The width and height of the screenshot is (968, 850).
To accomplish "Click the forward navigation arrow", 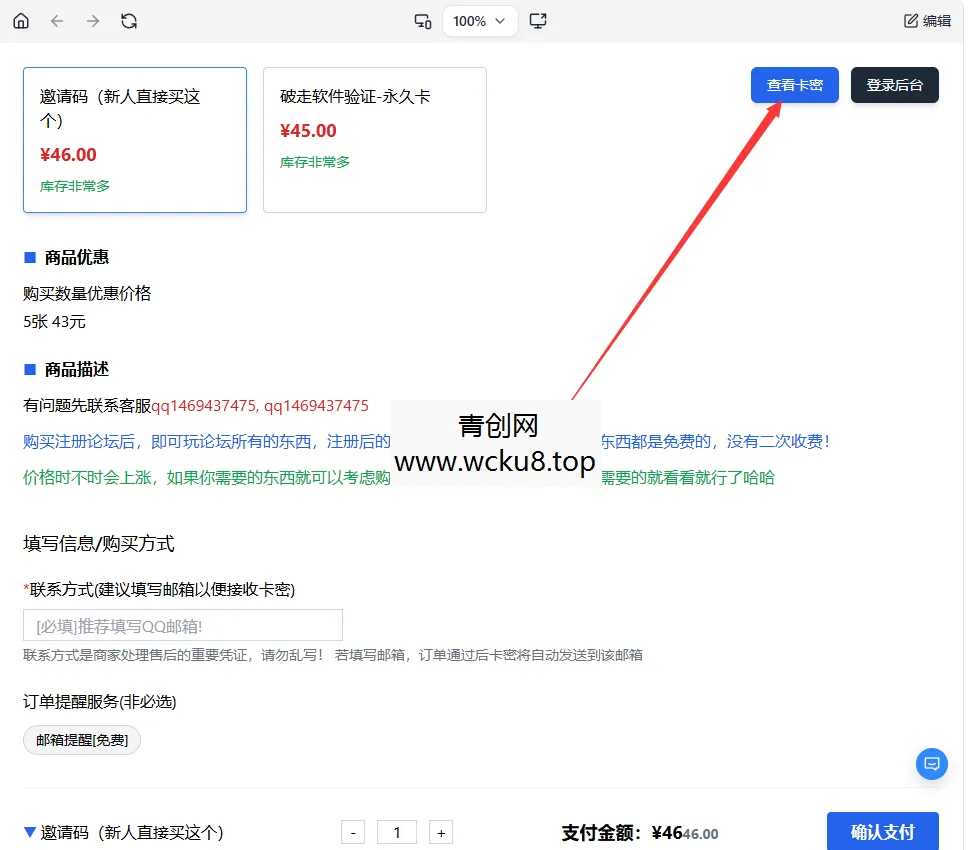I will tap(93, 20).
